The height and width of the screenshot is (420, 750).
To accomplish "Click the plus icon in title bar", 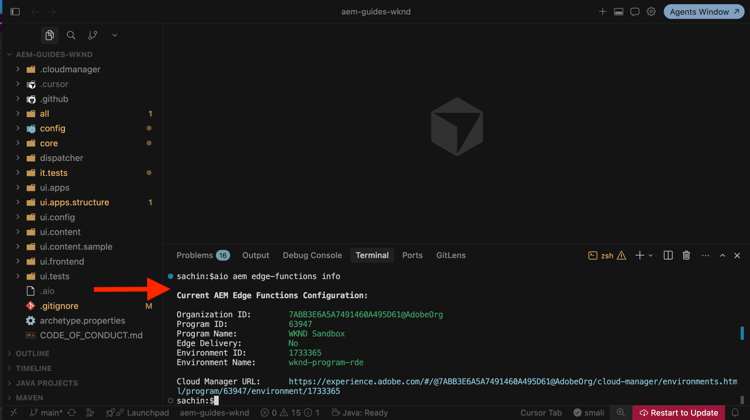I will click(x=602, y=11).
